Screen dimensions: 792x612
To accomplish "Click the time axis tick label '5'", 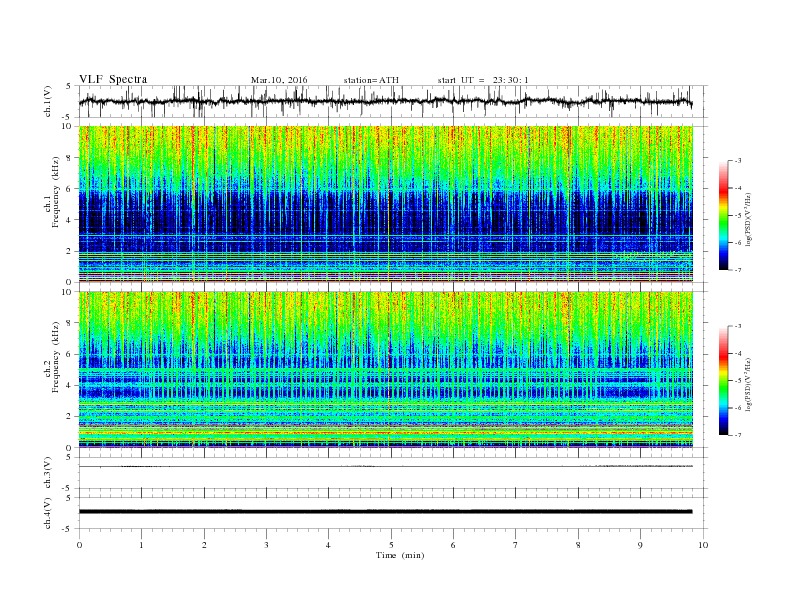I will [x=391, y=545].
